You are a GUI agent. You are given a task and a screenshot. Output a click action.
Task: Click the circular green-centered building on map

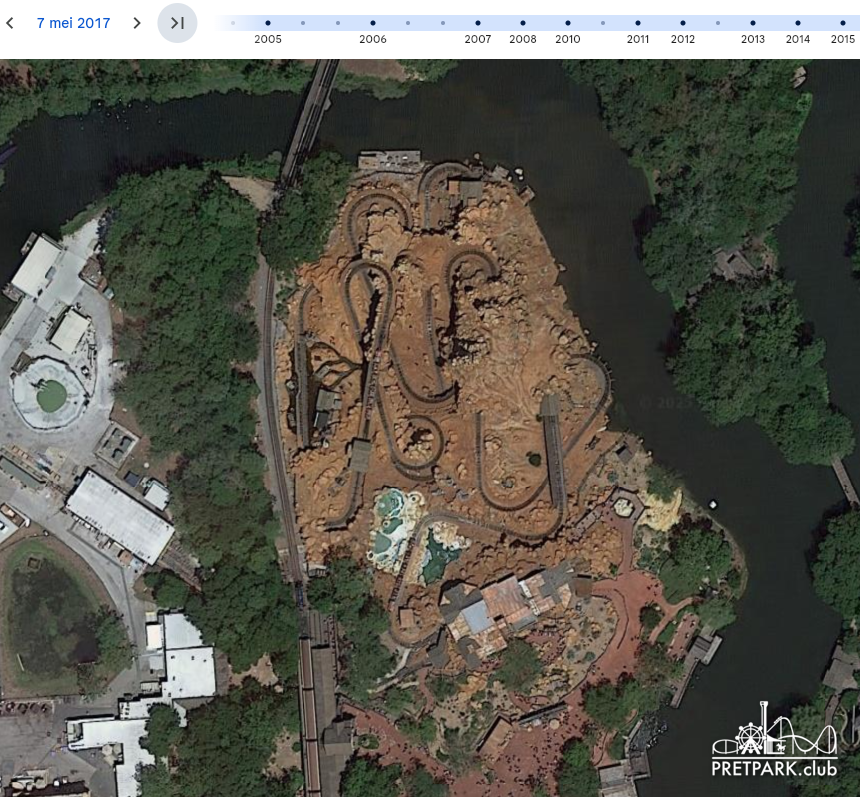tap(50, 395)
